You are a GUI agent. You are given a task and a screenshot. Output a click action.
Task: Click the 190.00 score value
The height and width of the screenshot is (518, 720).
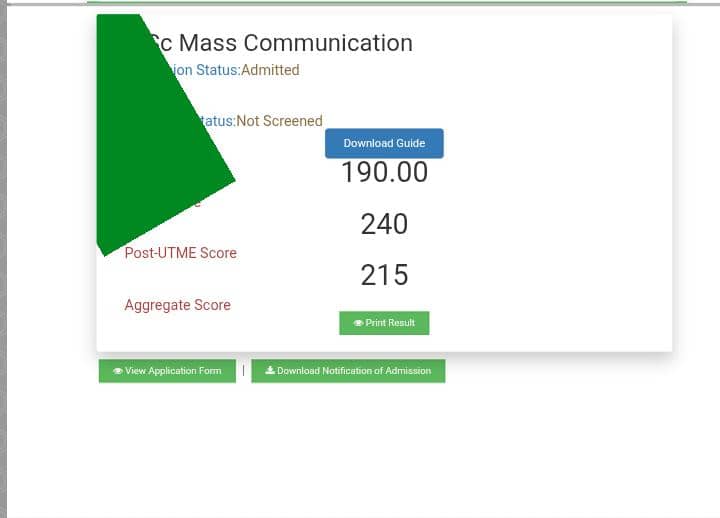coord(384,173)
